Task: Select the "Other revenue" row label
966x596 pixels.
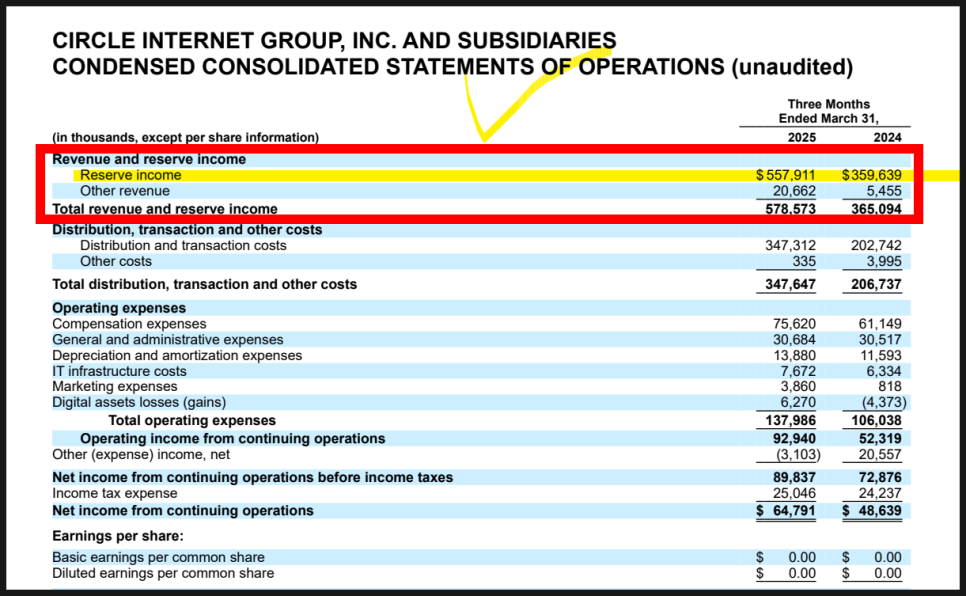Action: (x=124, y=191)
